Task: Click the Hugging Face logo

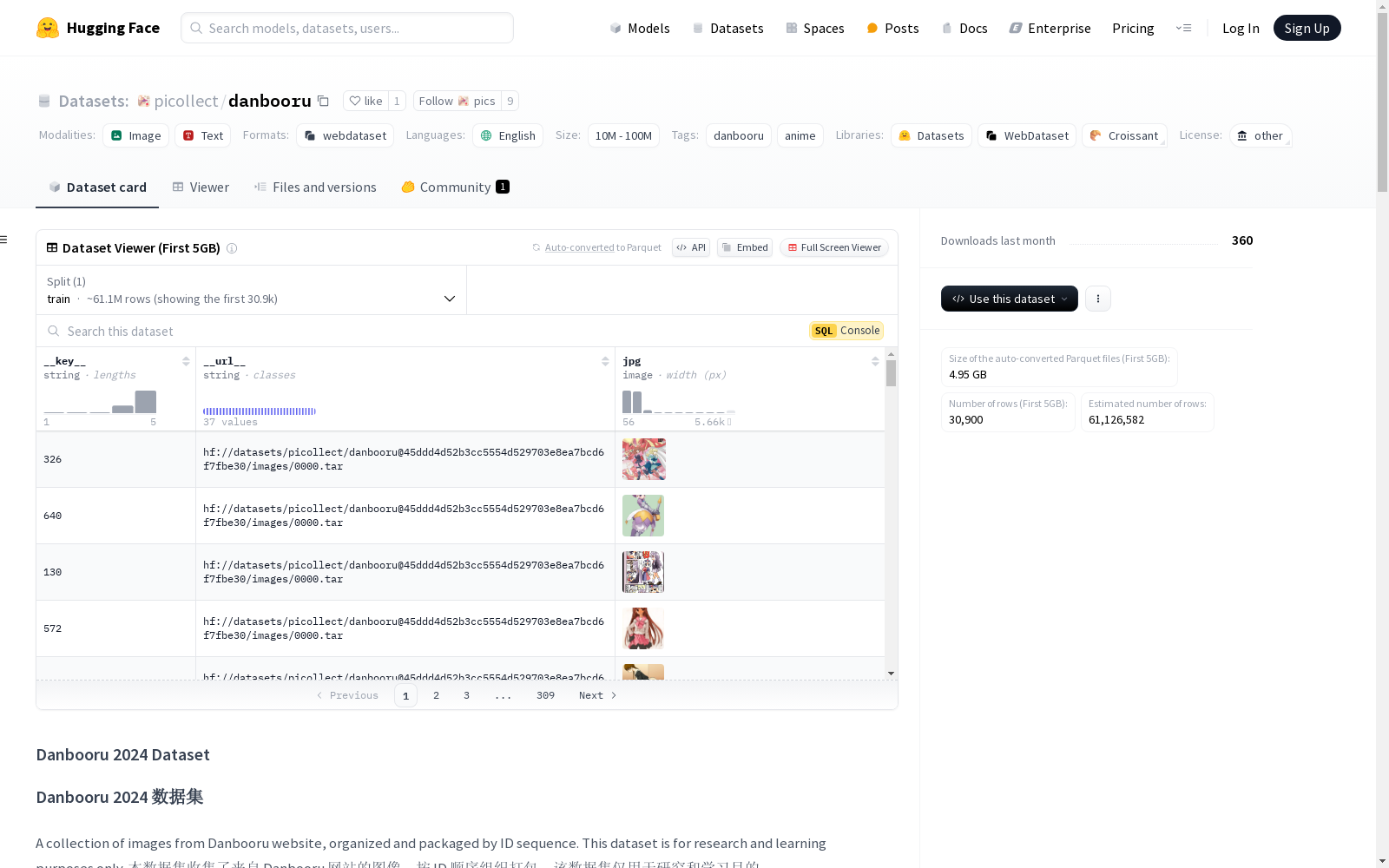Action: point(97,28)
